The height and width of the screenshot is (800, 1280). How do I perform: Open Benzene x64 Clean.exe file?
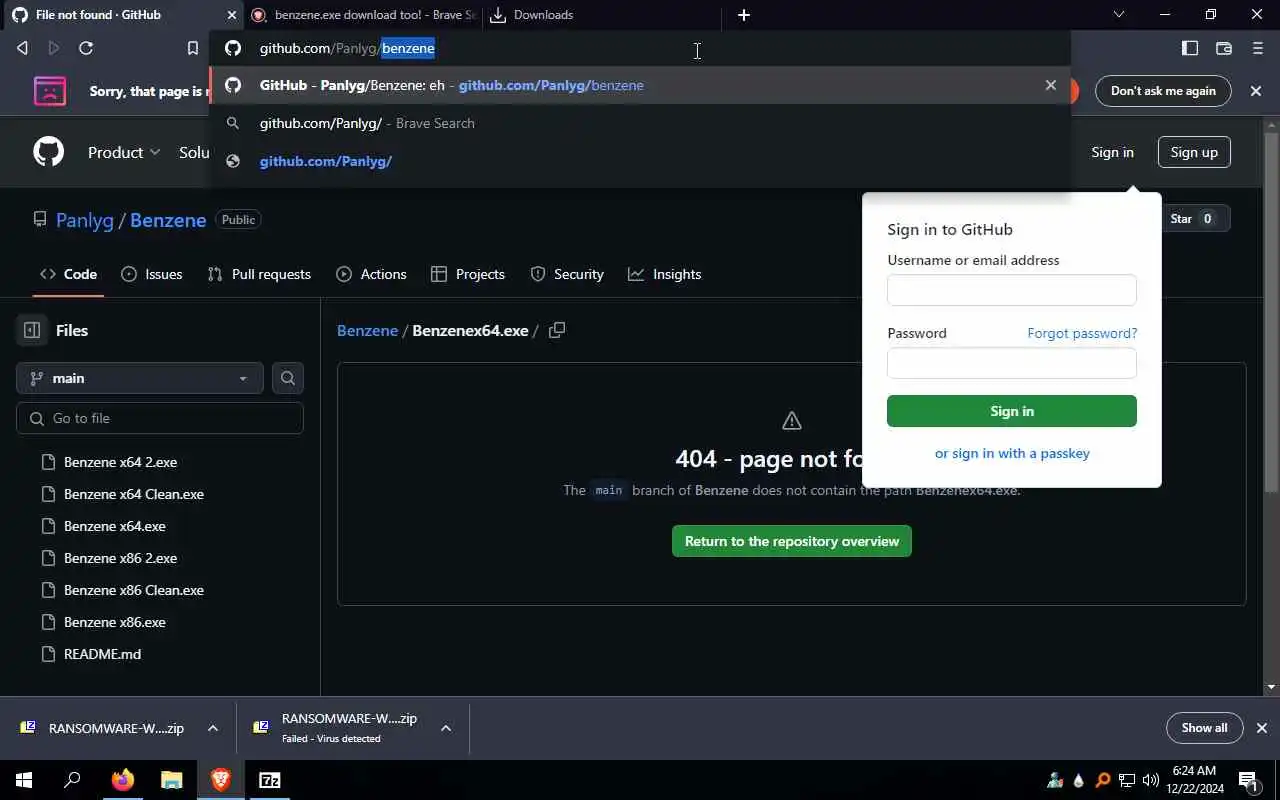click(x=134, y=494)
